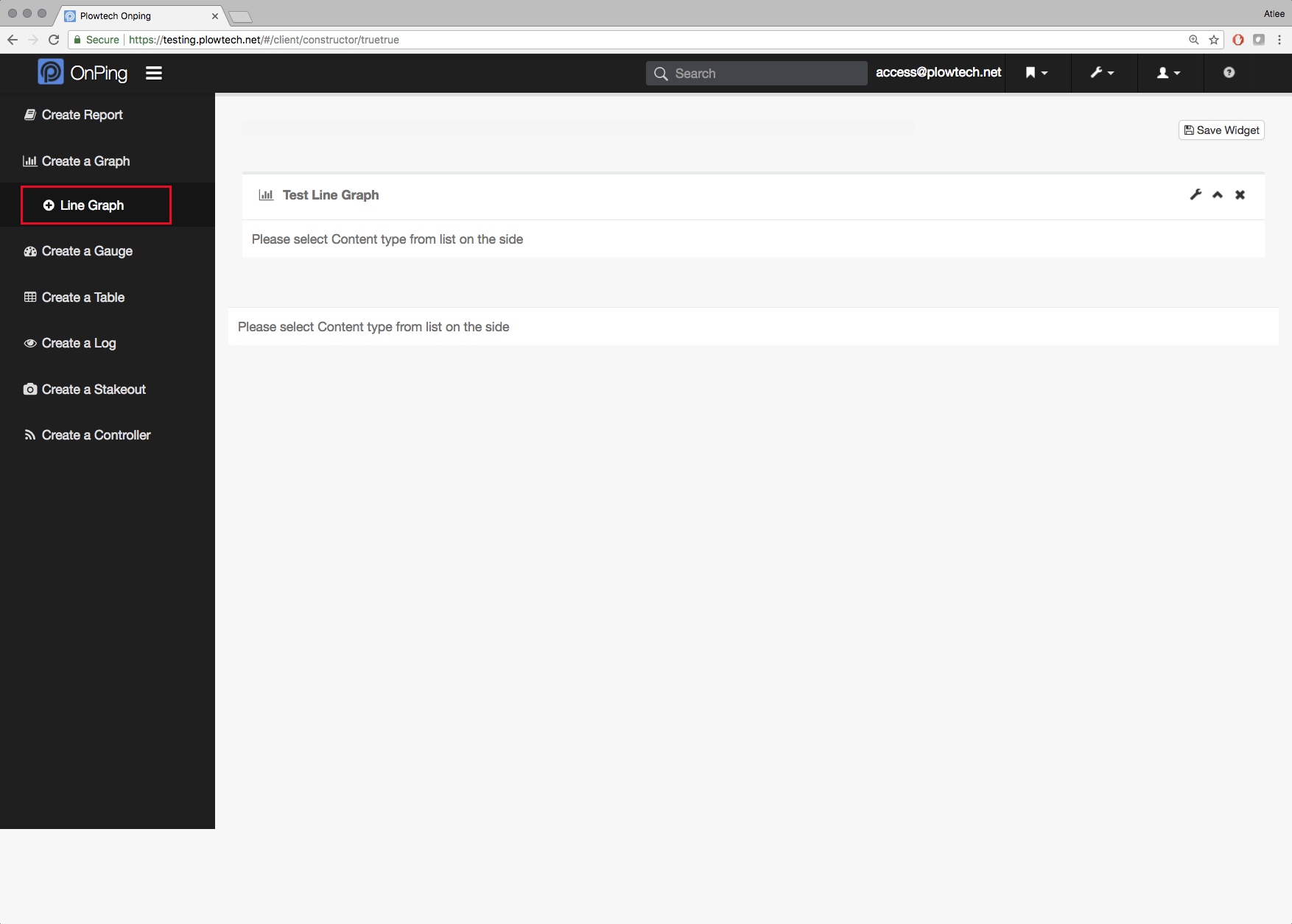Image resolution: width=1292 pixels, height=924 pixels.
Task: Open widget settings wrench on Test Line Graph
Action: (x=1196, y=194)
